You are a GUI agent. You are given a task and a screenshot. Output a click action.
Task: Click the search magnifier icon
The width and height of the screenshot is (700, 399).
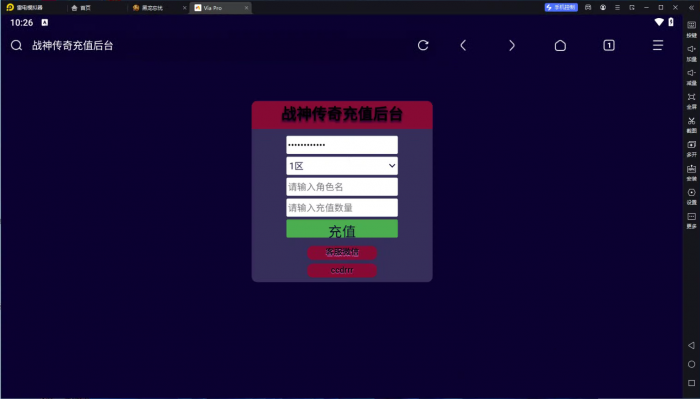pyautogui.click(x=17, y=45)
